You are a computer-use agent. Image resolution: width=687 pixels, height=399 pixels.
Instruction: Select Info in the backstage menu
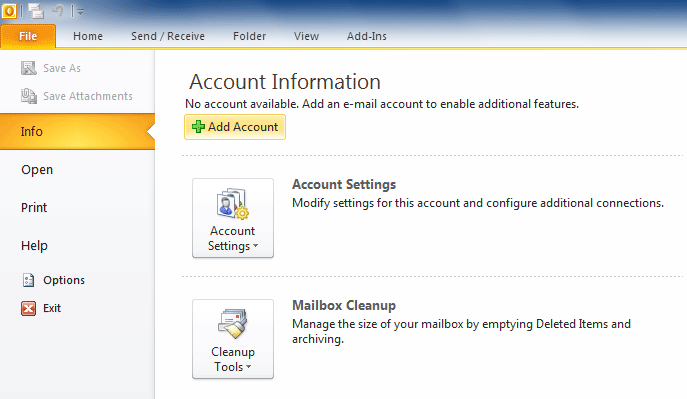(x=77, y=131)
